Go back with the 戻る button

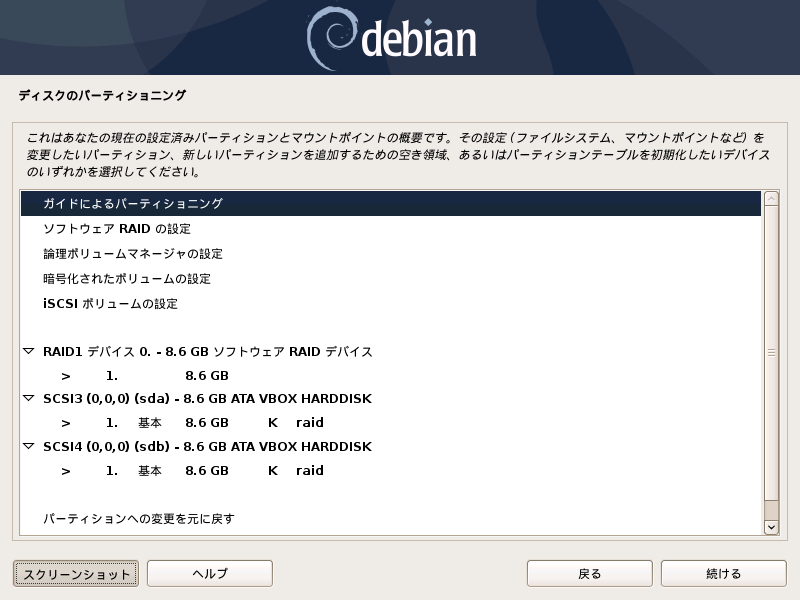(x=589, y=573)
